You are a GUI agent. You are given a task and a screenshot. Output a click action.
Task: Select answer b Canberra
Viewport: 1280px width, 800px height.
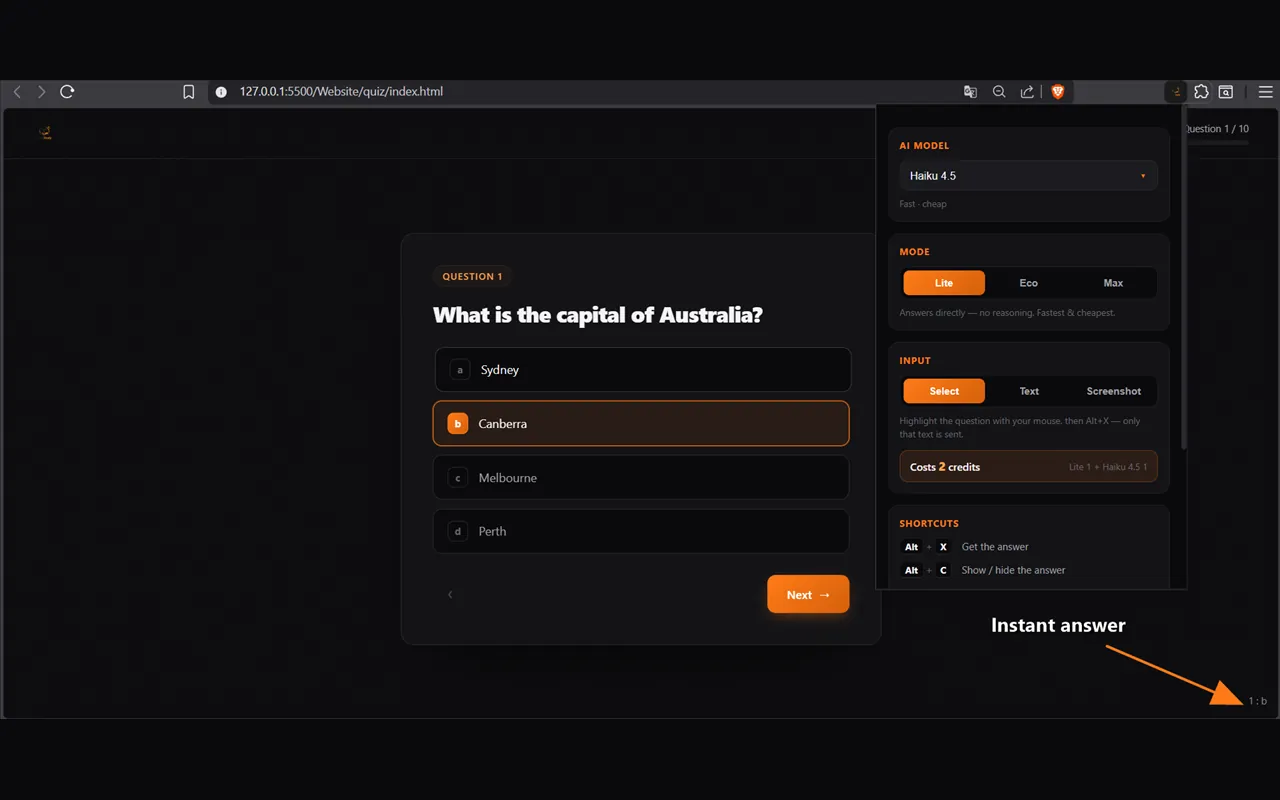(x=641, y=424)
